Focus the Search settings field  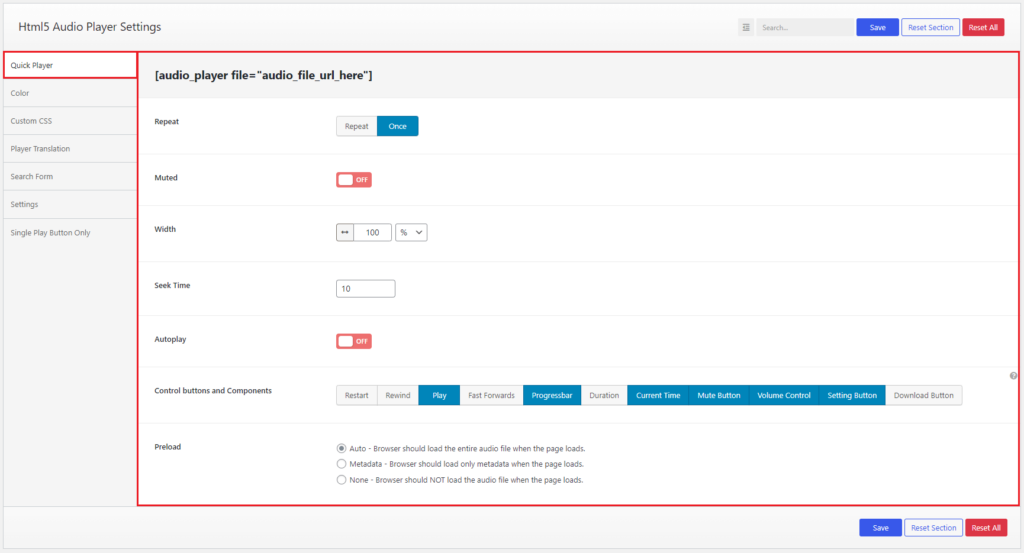click(x=804, y=27)
